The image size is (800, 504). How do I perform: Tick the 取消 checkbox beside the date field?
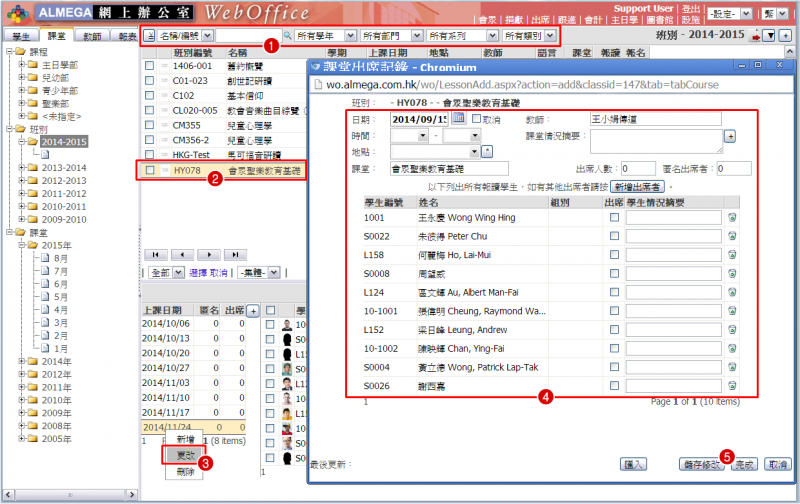click(477, 118)
